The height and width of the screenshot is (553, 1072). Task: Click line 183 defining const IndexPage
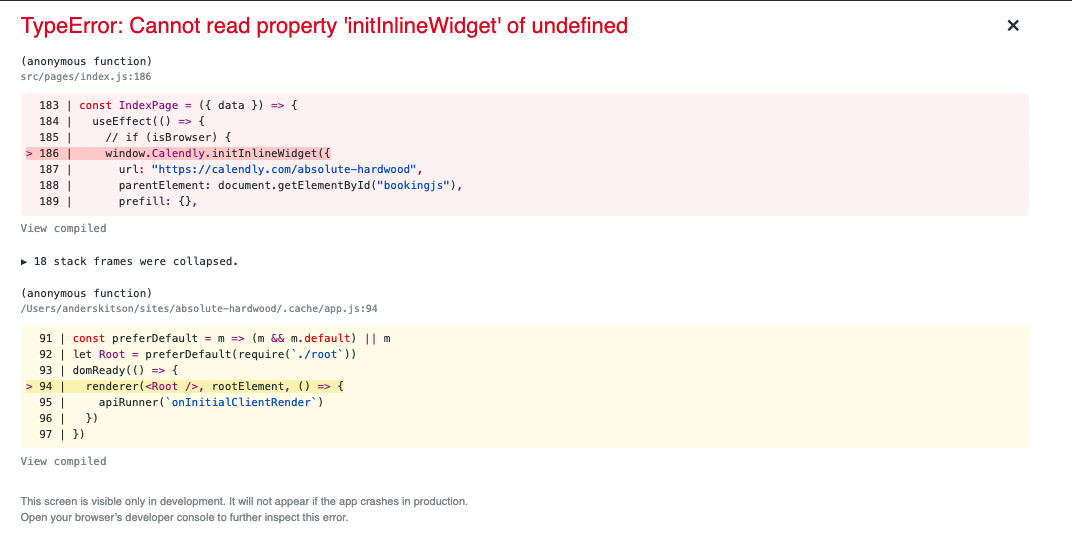click(x=189, y=105)
